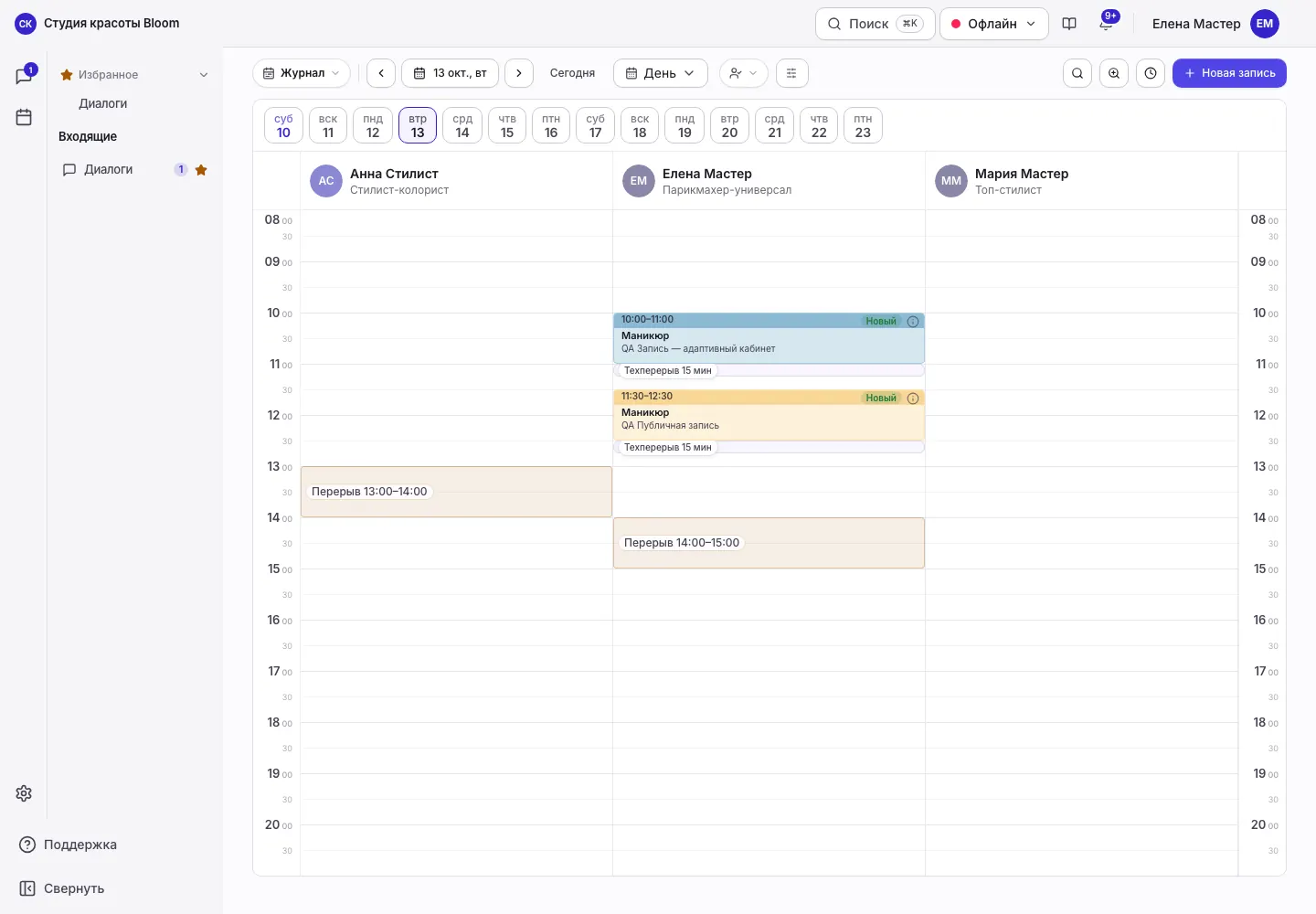The image size is (1316, 914).
Task: Open the Журнал dropdown
Action: (x=302, y=73)
